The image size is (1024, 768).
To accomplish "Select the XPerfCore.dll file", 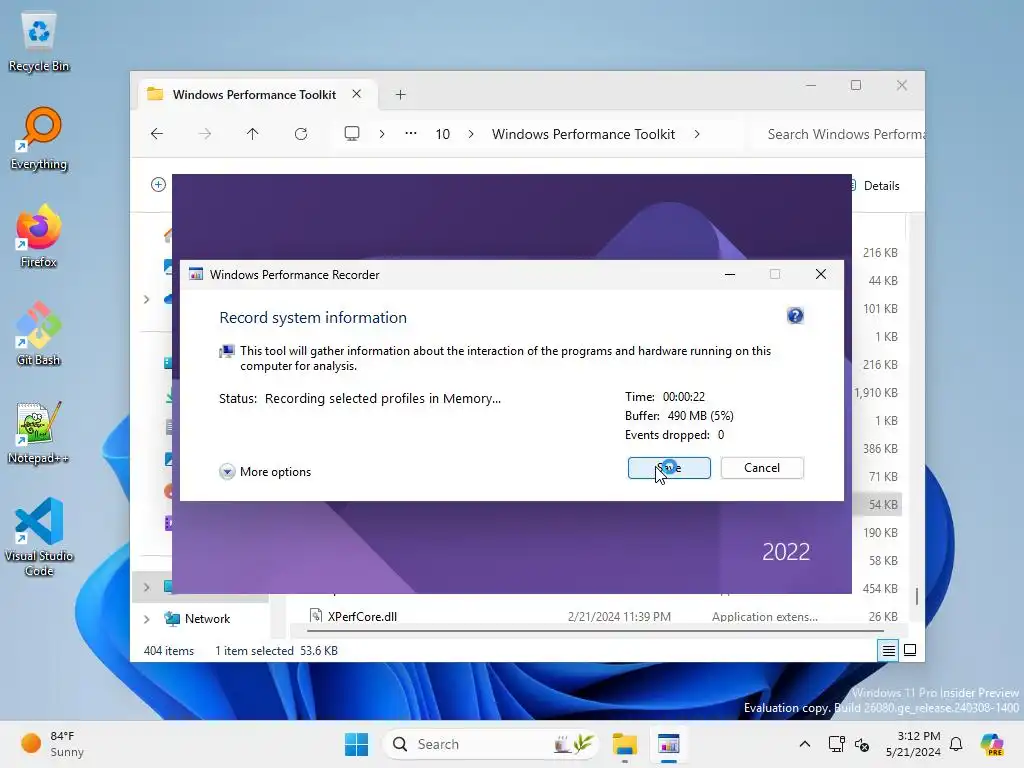I will [x=362, y=616].
